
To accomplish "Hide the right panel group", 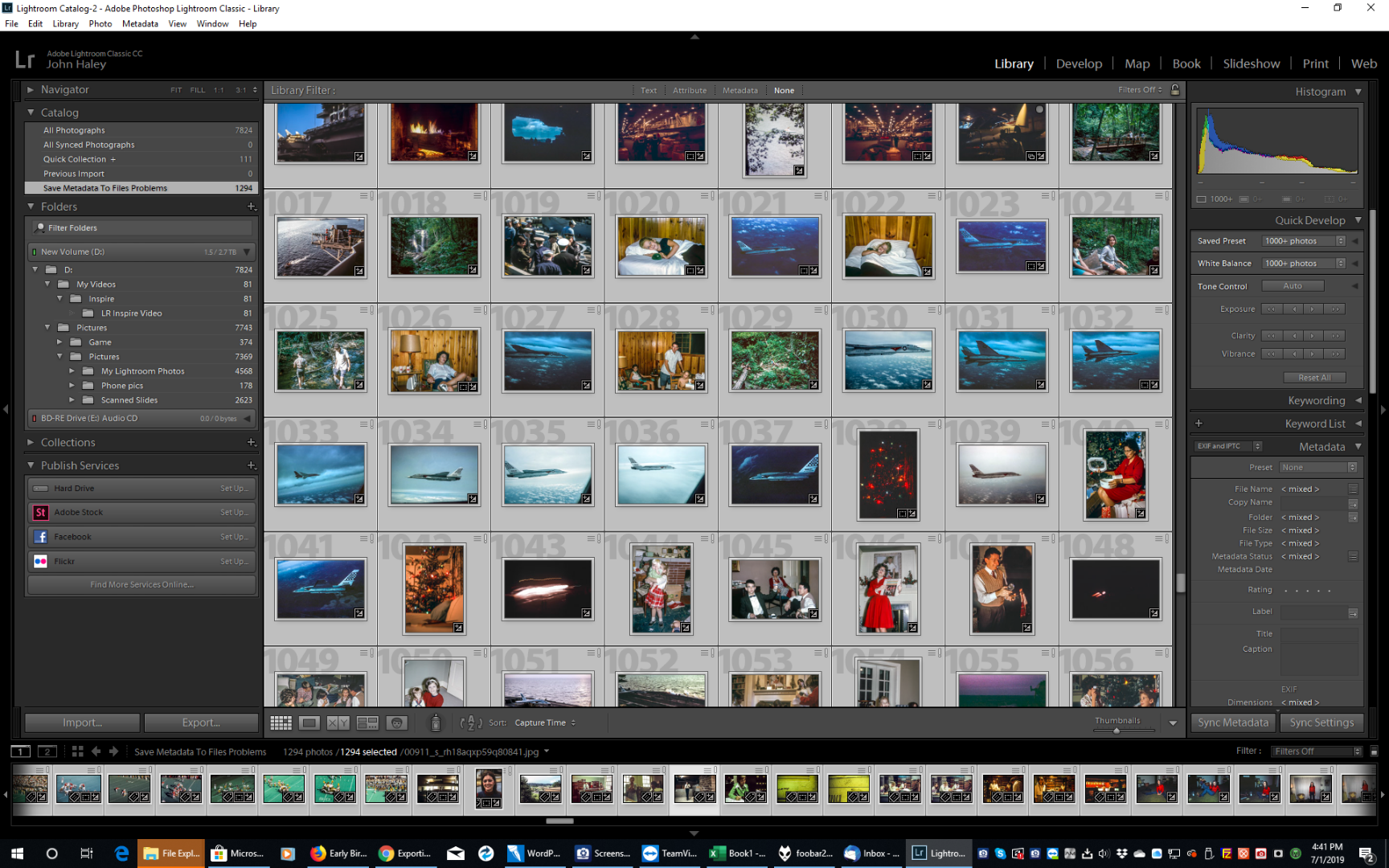I will [1383, 409].
